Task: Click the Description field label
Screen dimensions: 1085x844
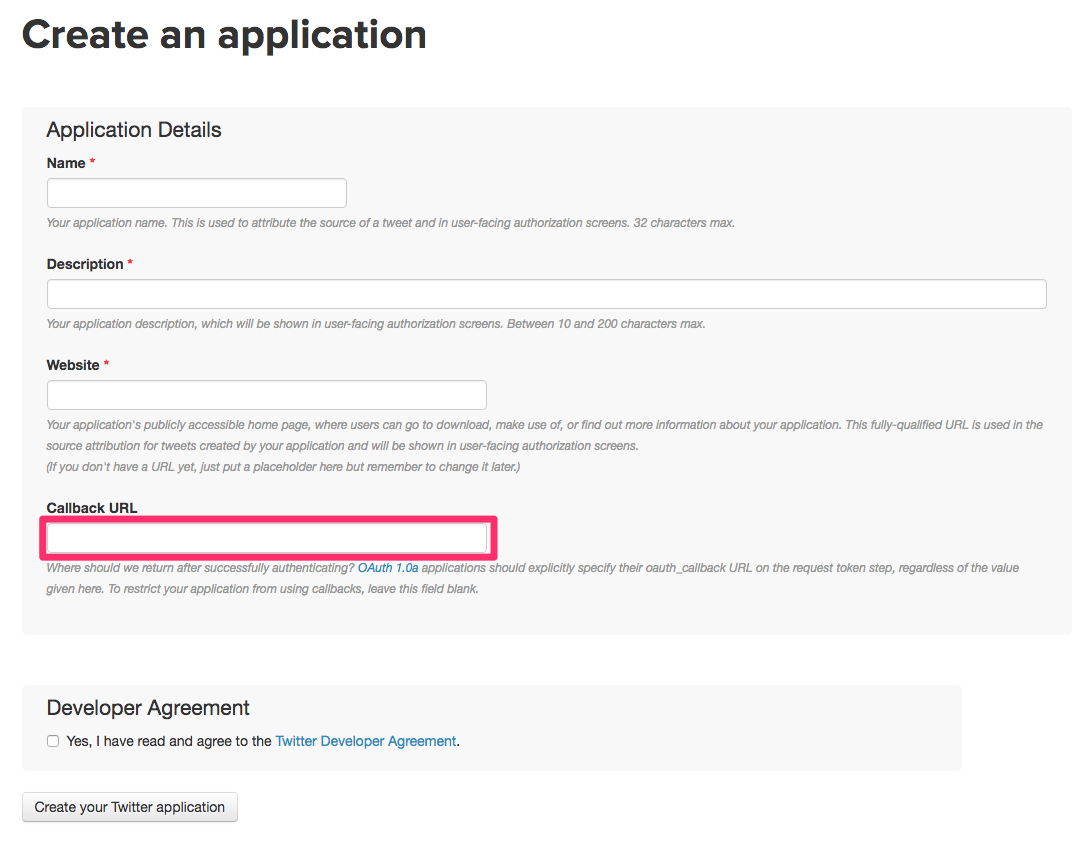Action: pos(85,264)
